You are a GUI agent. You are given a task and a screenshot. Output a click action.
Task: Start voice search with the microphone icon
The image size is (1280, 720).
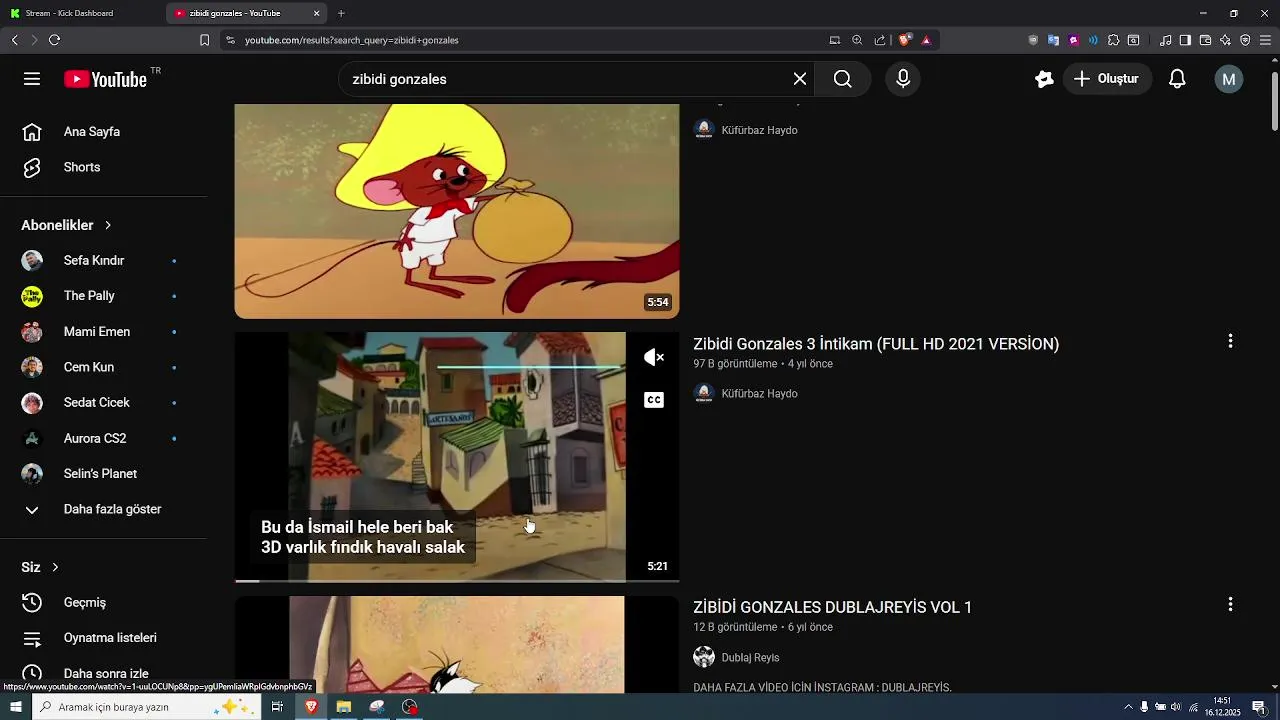pyautogui.click(x=903, y=79)
